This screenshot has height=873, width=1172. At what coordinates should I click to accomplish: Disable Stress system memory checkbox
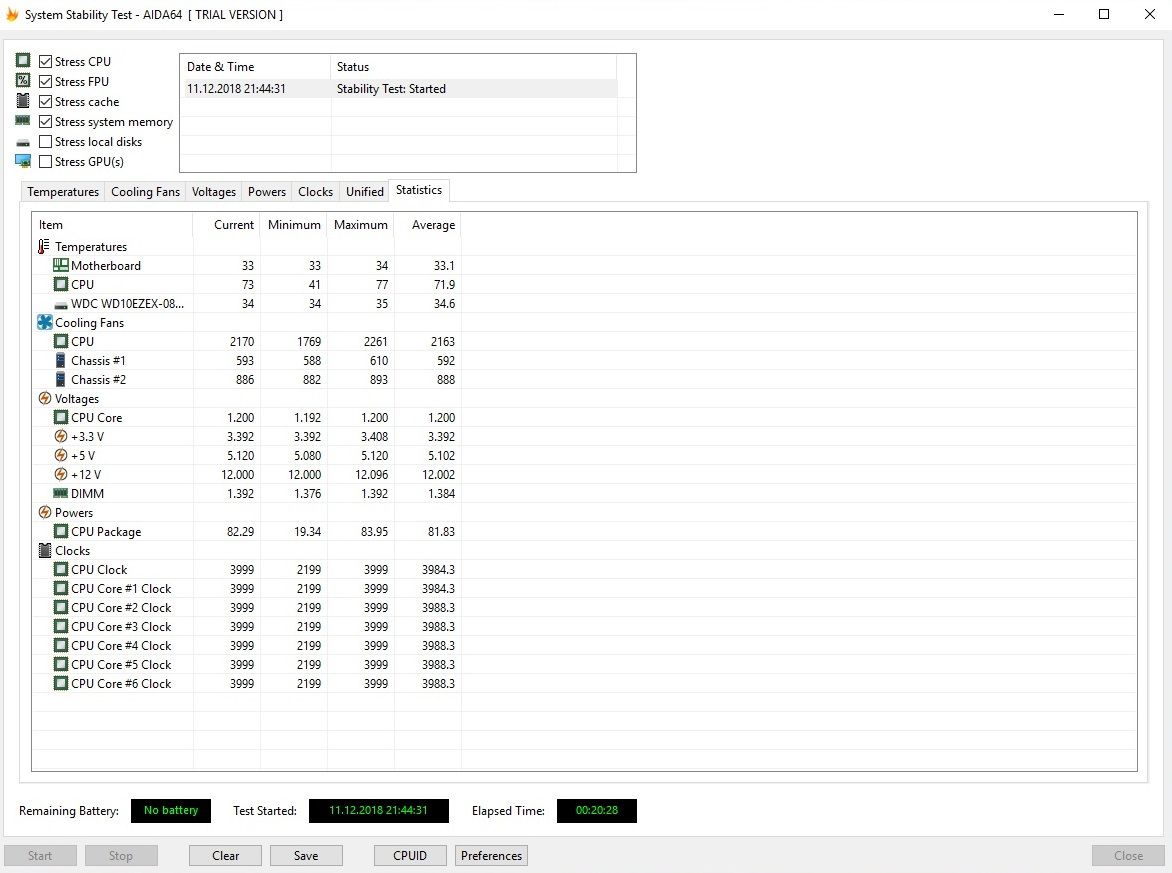coord(46,121)
